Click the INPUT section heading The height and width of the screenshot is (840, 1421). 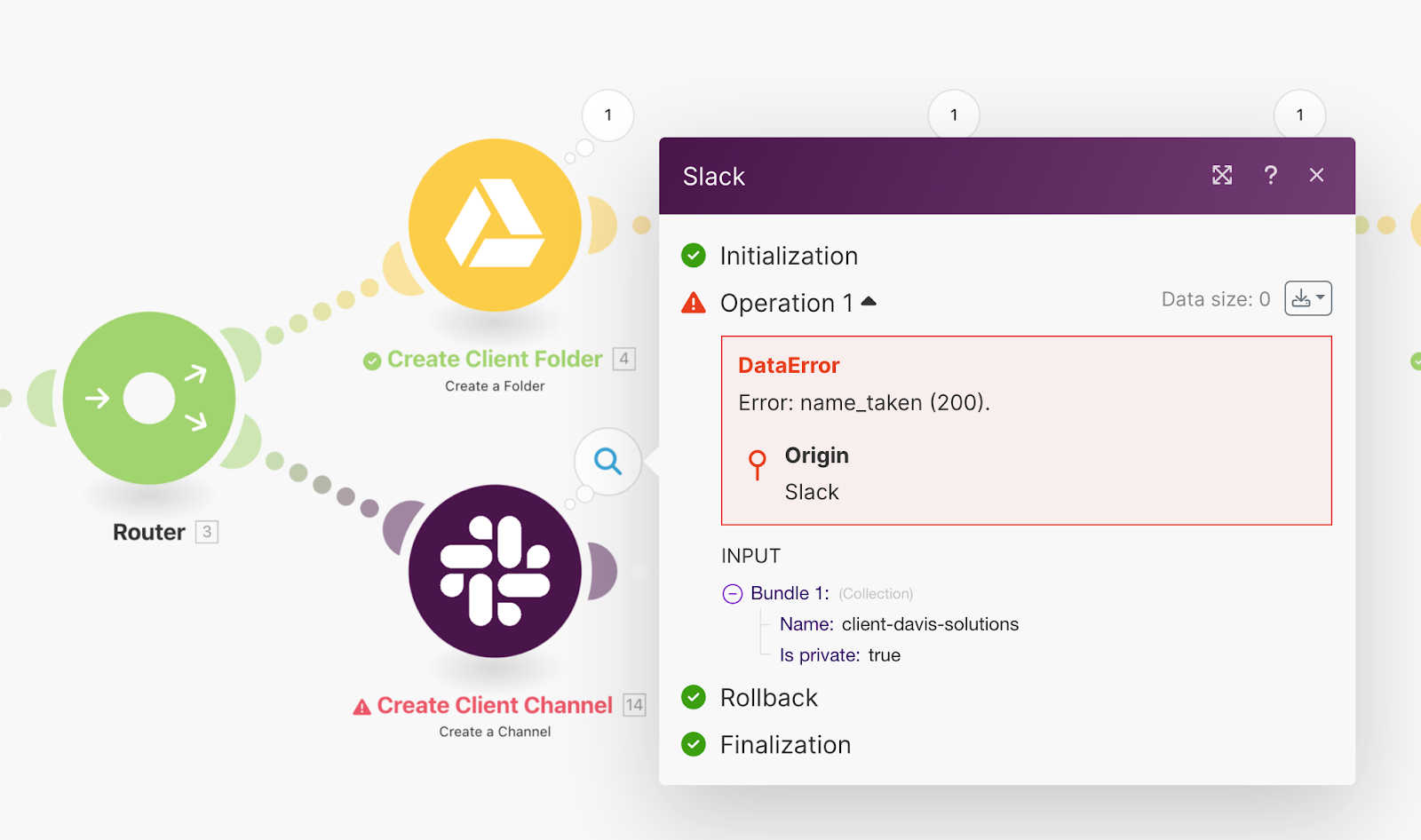pos(750,556)
